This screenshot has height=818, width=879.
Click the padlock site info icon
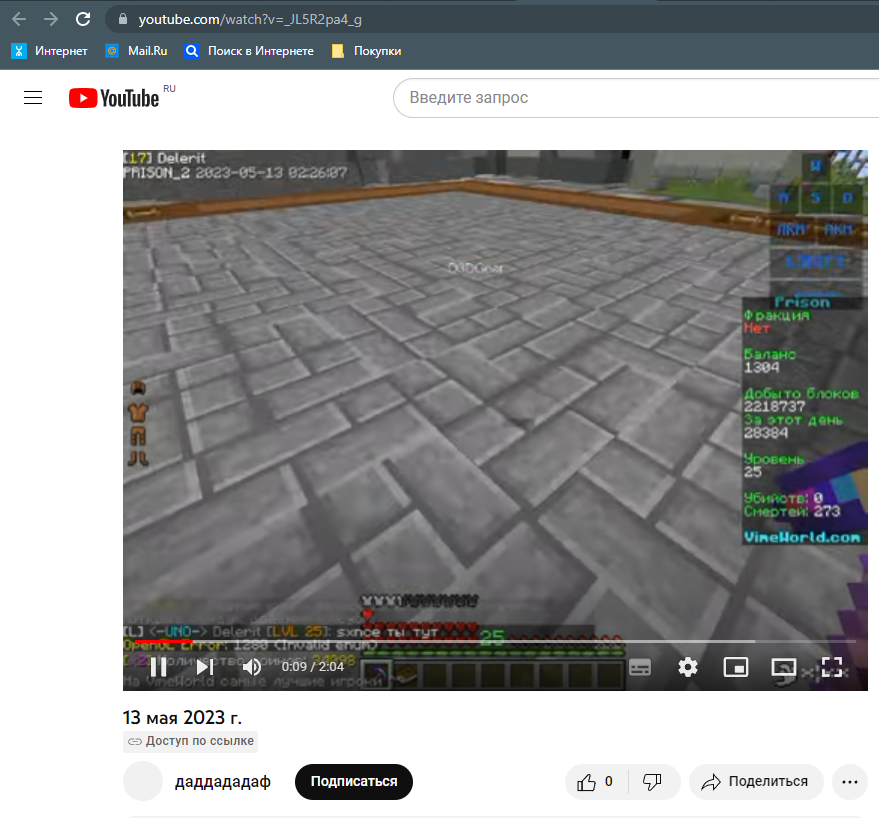123,20
